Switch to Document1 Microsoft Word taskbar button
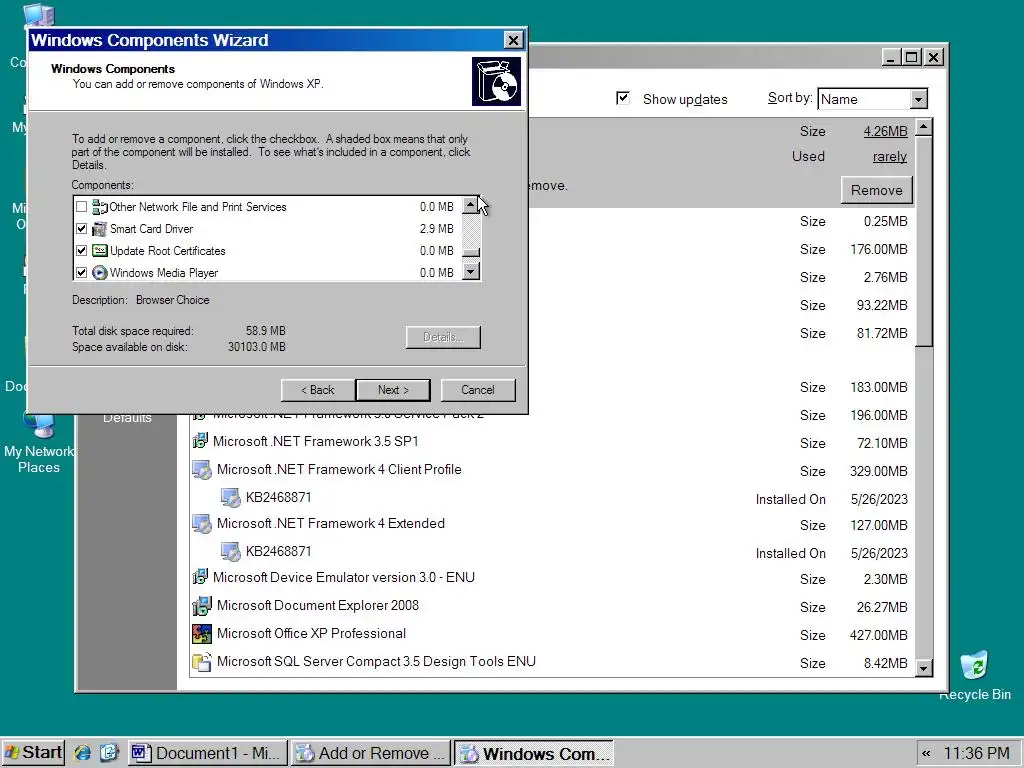 (x=208, y=753)
